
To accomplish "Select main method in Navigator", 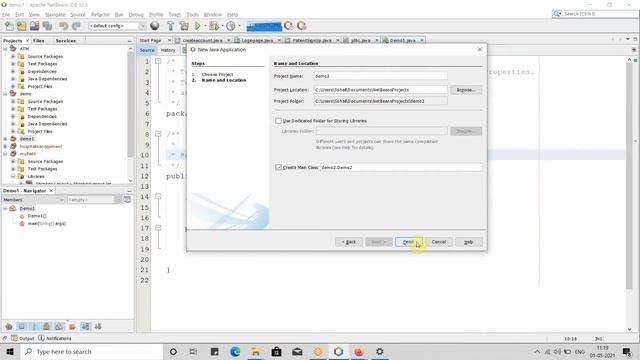I will [47, 223].
